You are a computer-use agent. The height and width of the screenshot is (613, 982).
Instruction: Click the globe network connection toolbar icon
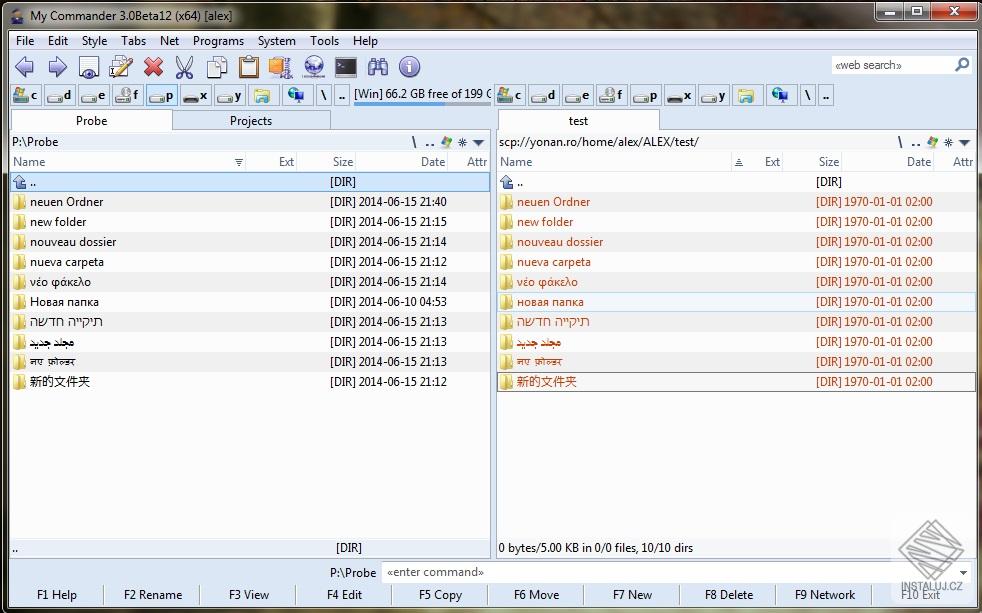314,66
